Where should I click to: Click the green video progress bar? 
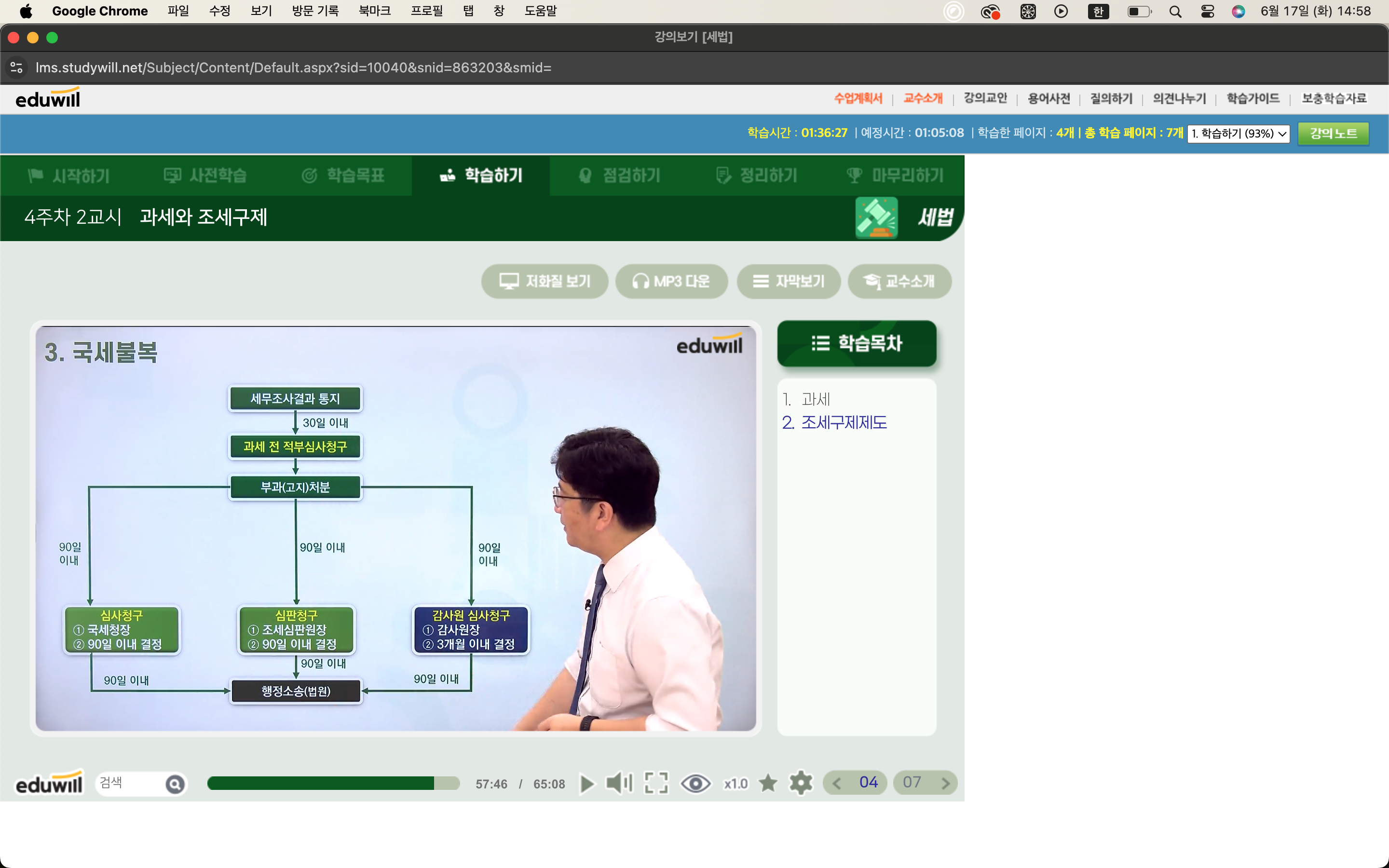(x=333, y=783)
